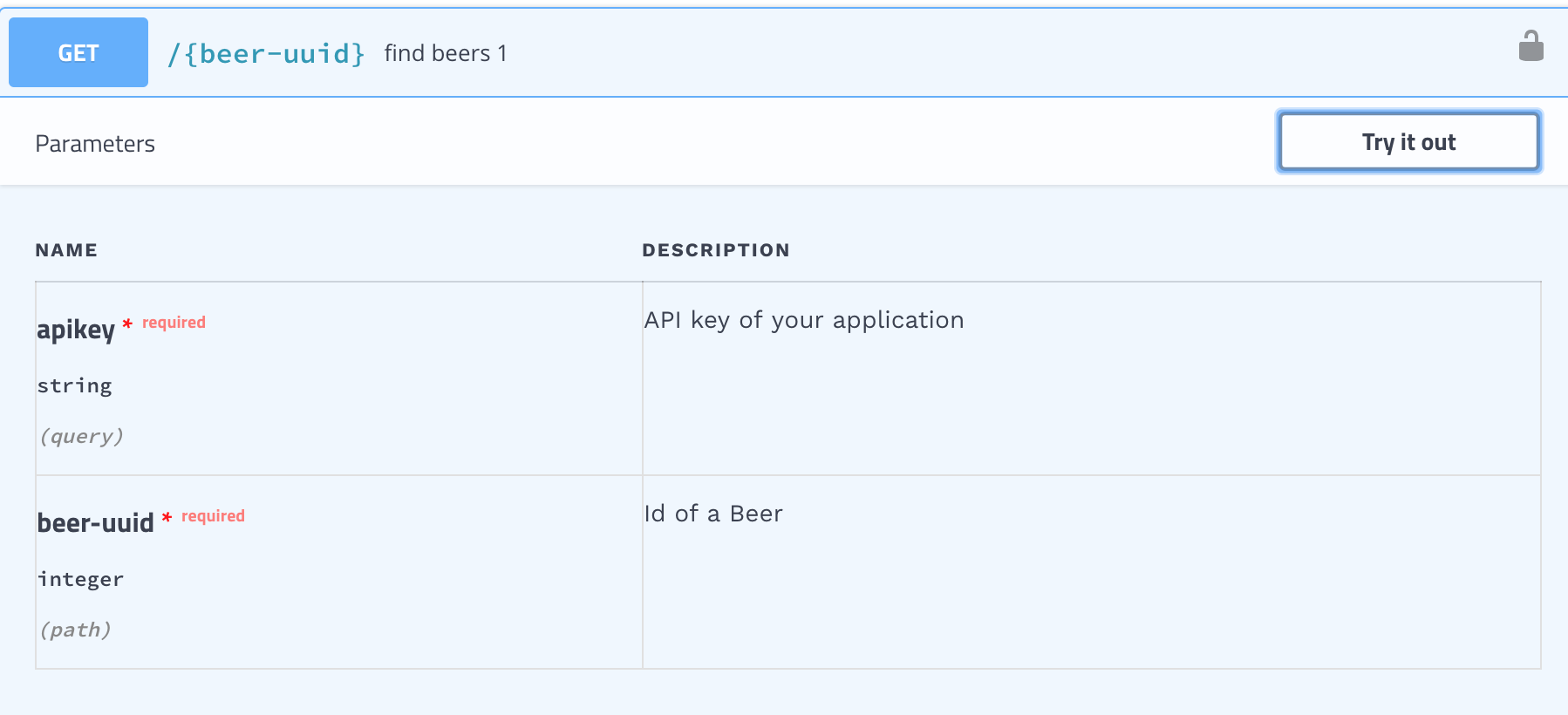Click the (path) location label
The image size is (1568, 715).
(x=75, y=630)
